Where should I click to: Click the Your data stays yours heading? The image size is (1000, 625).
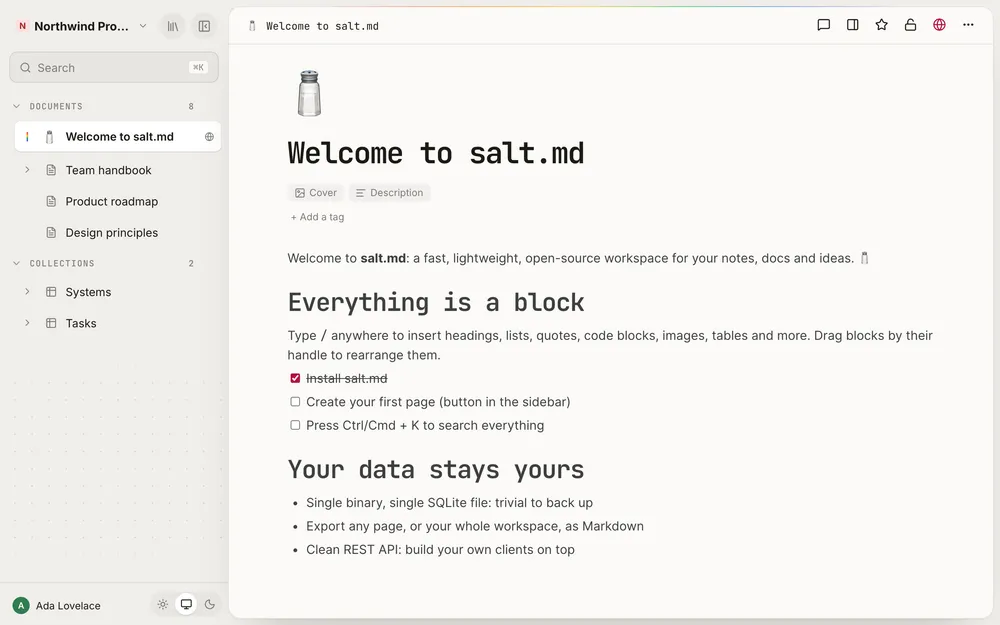[436, 469]
